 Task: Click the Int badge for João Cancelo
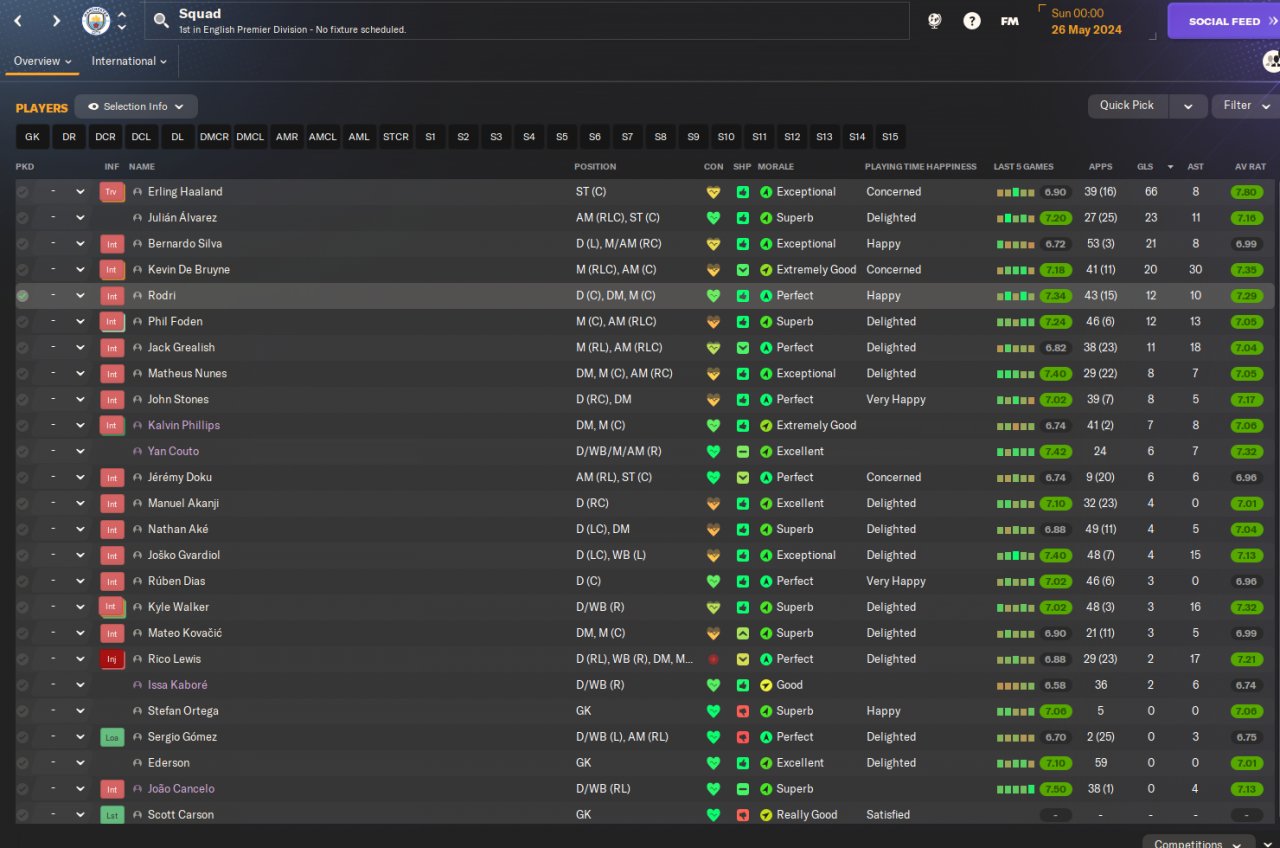(x=112, y=790)
